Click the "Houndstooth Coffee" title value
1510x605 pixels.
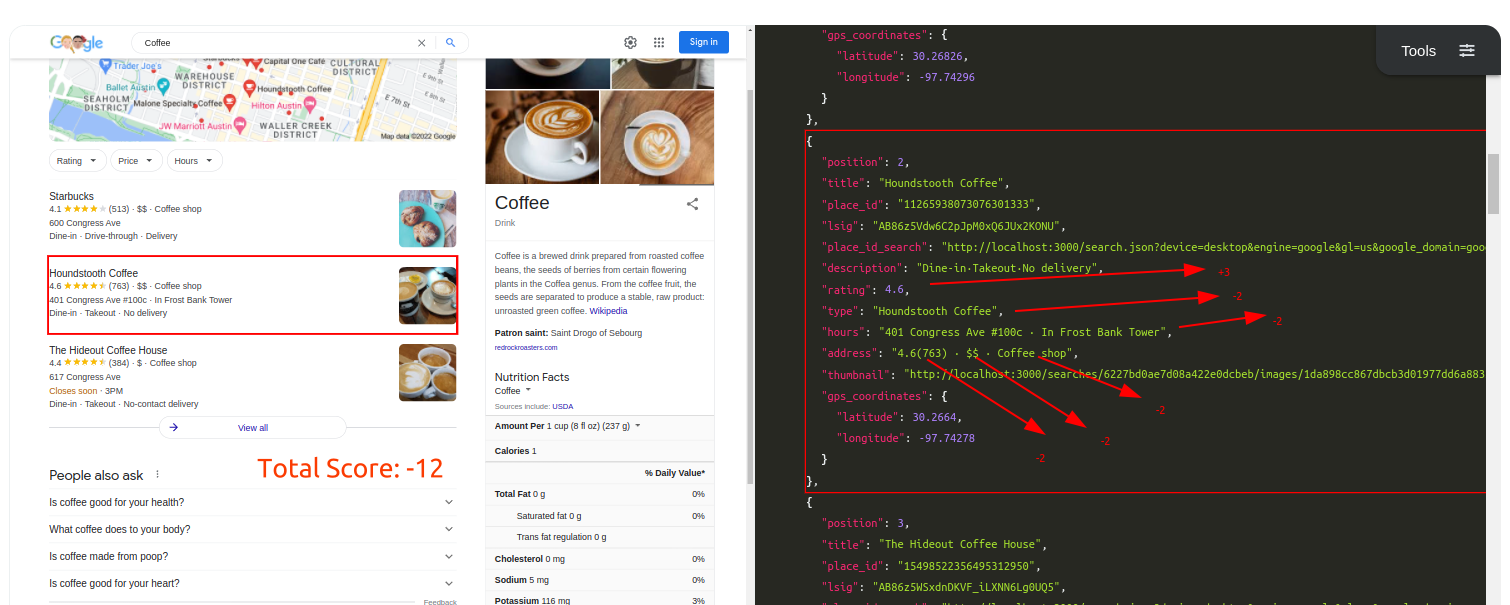coord(943,183)
